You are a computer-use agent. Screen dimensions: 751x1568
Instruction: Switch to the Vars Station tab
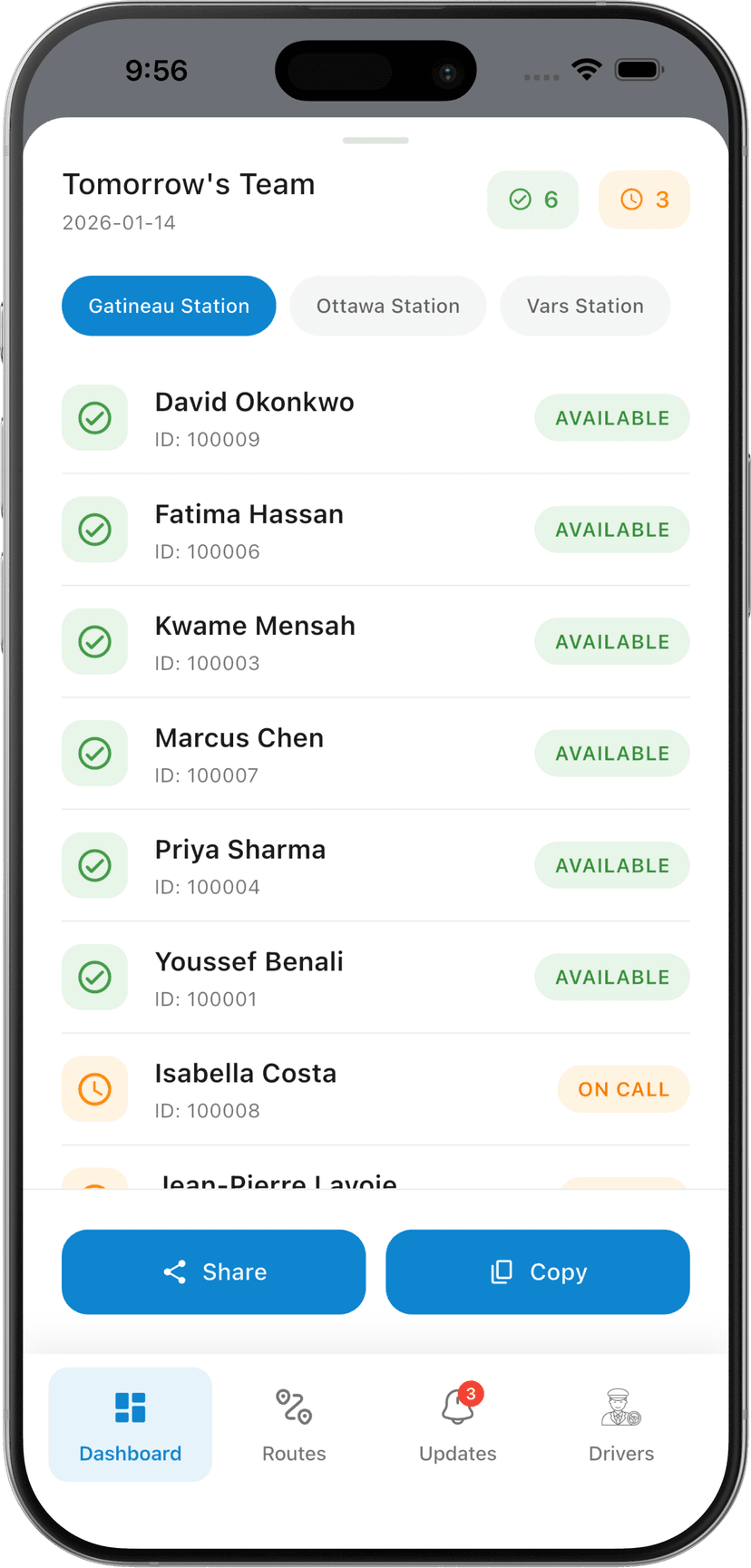[x=585, y=306]
